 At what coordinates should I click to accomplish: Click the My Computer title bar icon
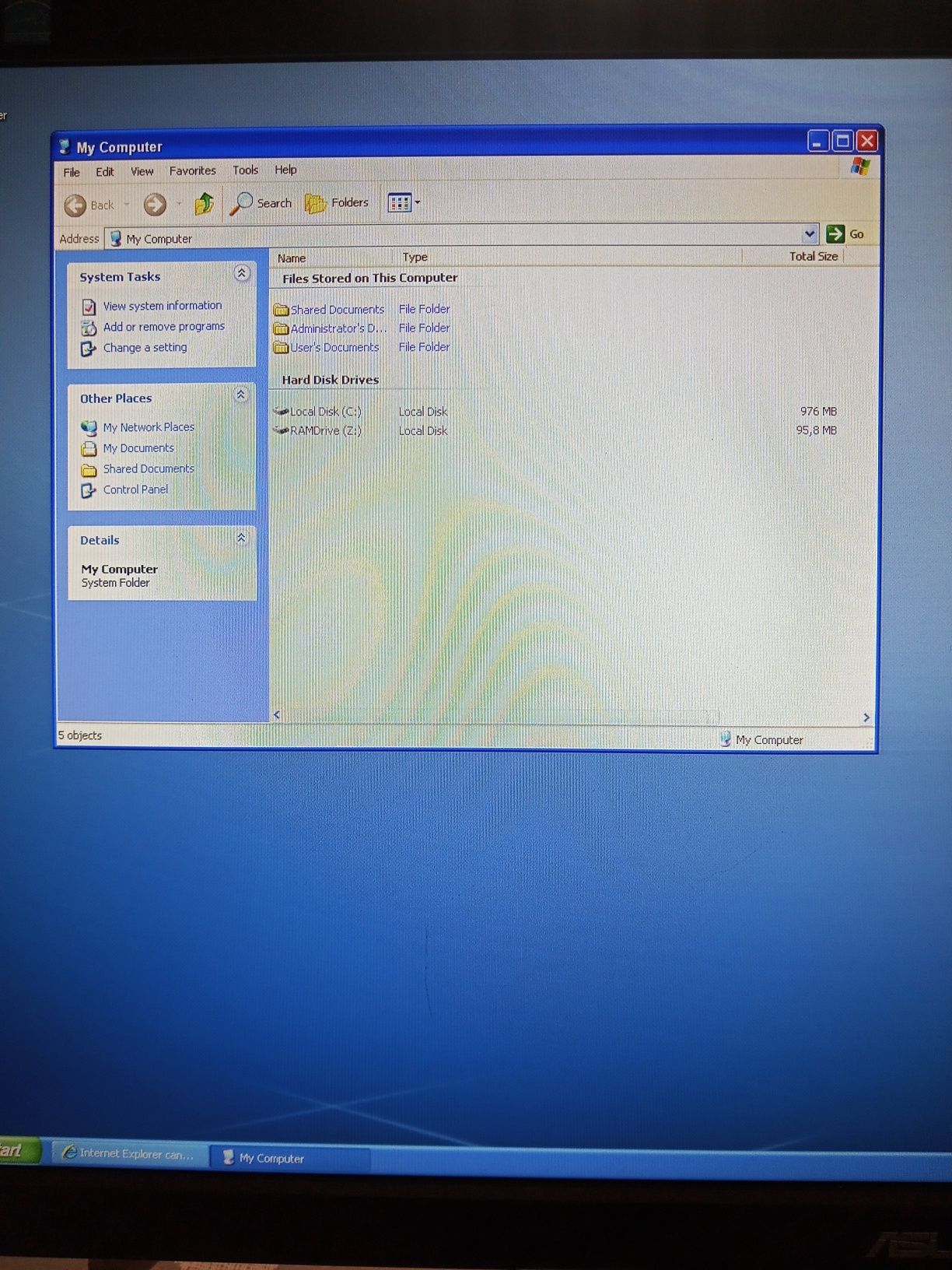[65, 147]
